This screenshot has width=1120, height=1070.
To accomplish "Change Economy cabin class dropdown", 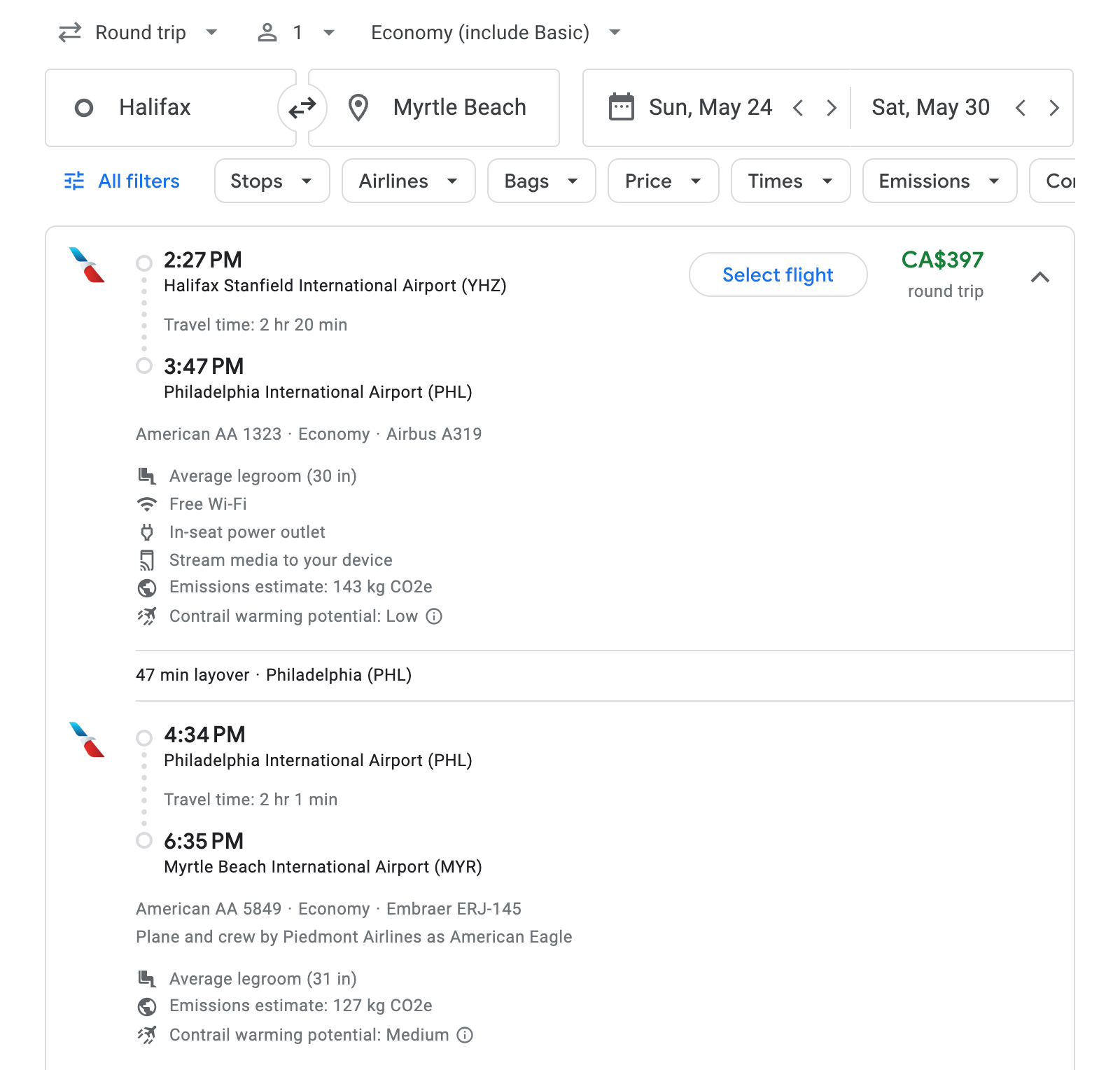I will (495, 33).
